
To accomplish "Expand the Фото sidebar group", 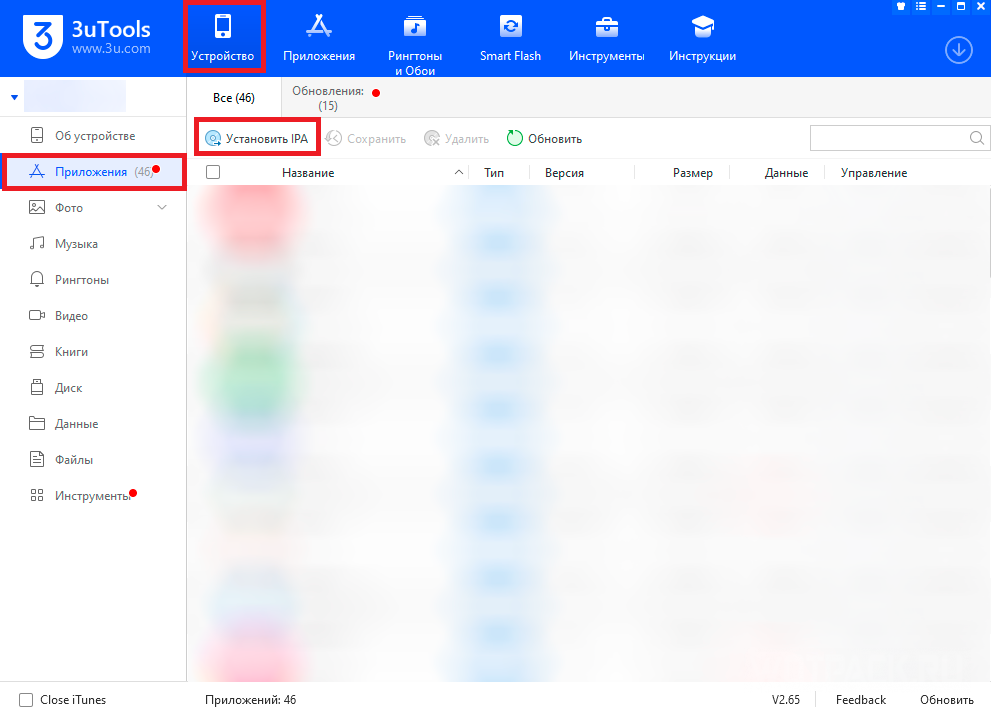I will pyautogui.click(x=163, y=208).
